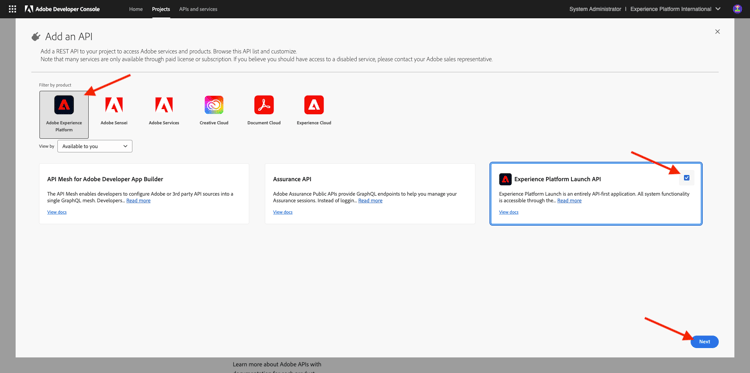Choose the Creative Cloud product icon
The width and height of the screenshot is (750, 373).
(x=214, y=105)
